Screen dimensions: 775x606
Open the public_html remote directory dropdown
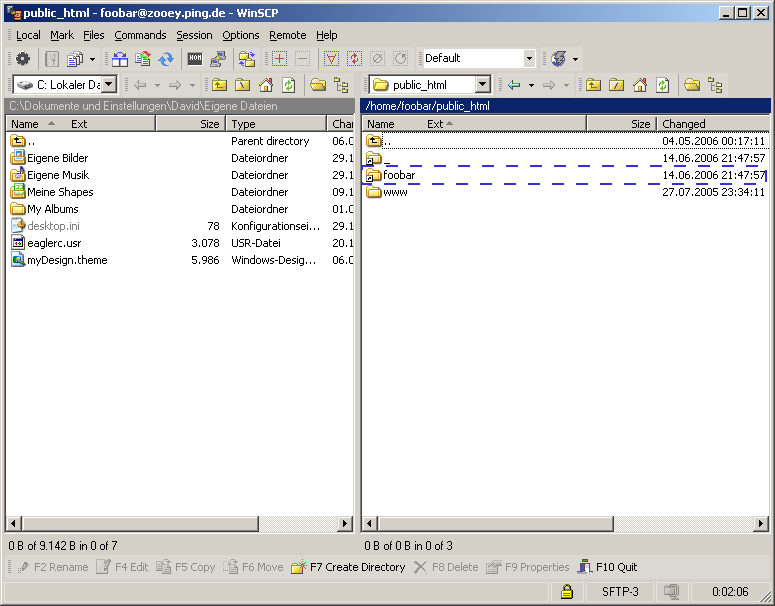[482, 85]
